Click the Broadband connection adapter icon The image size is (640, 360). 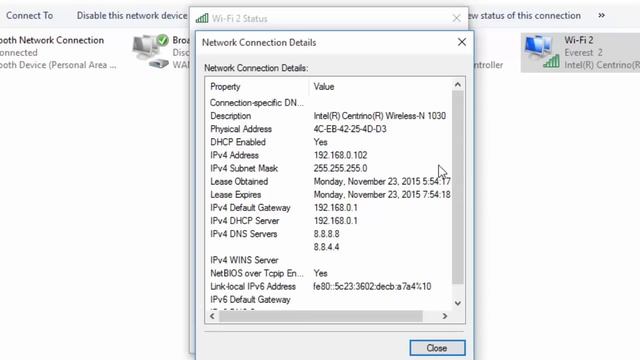pos(151,51)
